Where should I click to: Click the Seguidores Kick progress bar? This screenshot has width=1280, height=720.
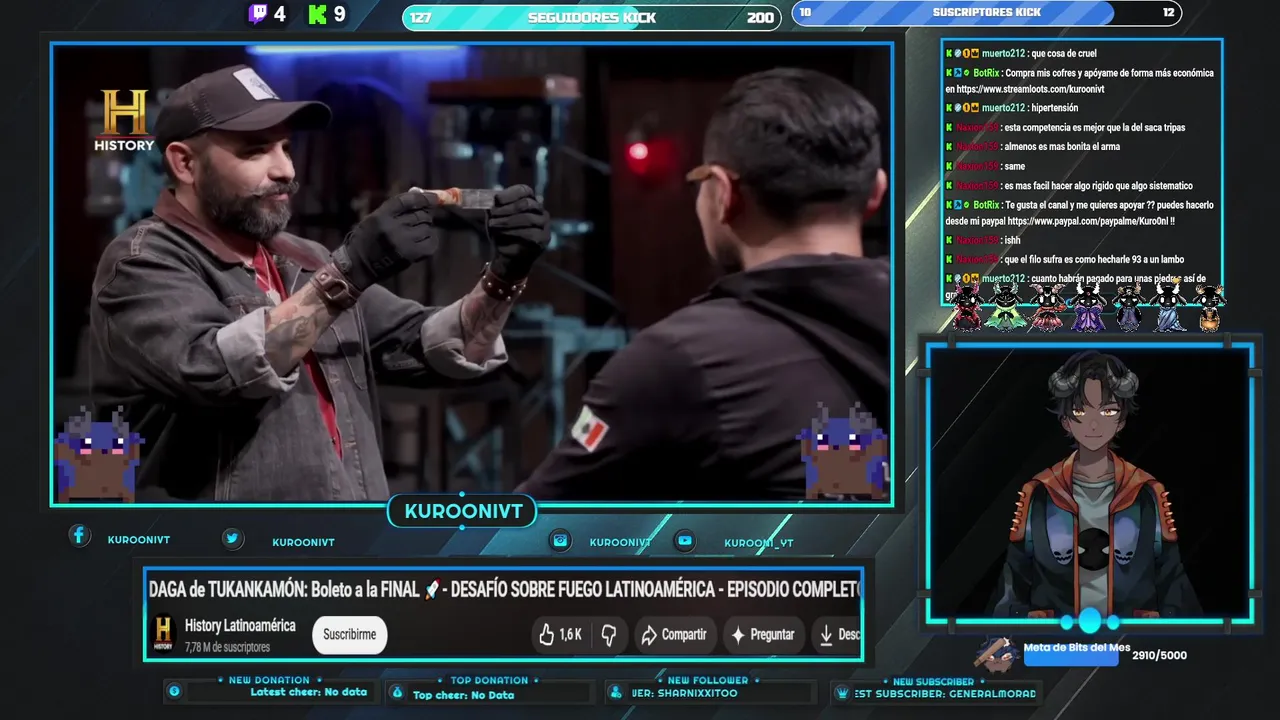click(x=592, y=17)
